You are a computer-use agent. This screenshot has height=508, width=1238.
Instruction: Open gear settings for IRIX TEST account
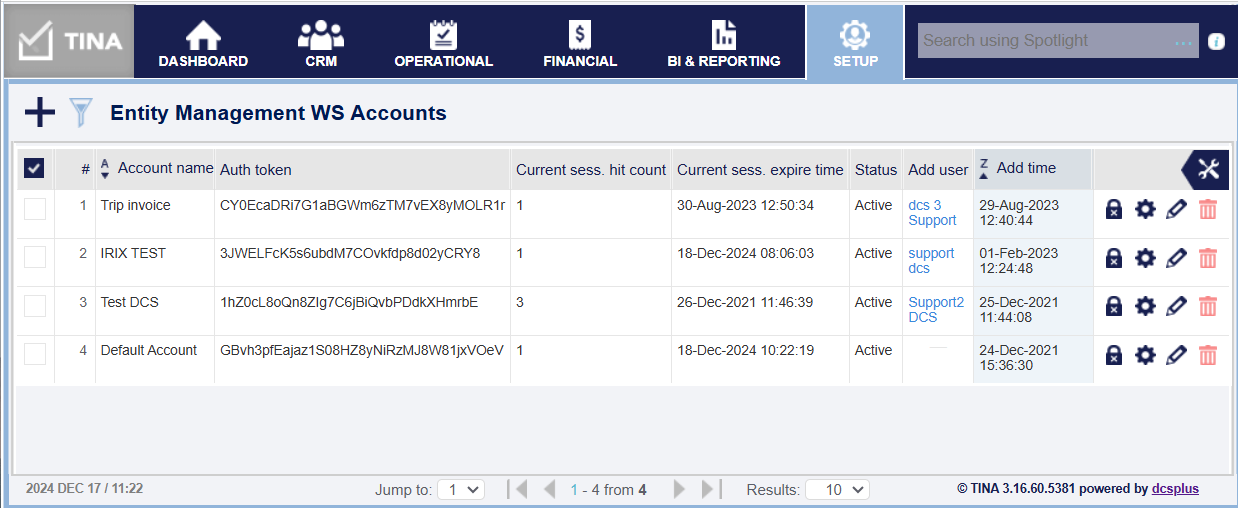point(1145,258)
